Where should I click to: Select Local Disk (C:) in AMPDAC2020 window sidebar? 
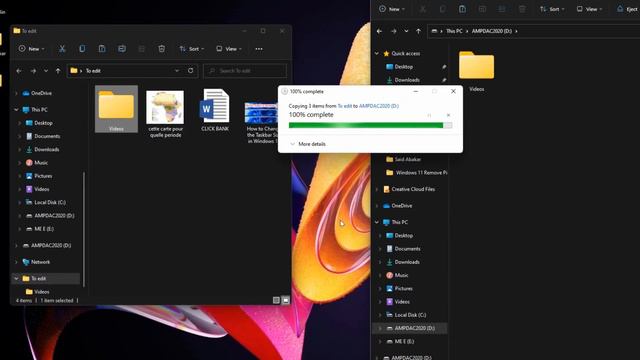tap(410, 315)
